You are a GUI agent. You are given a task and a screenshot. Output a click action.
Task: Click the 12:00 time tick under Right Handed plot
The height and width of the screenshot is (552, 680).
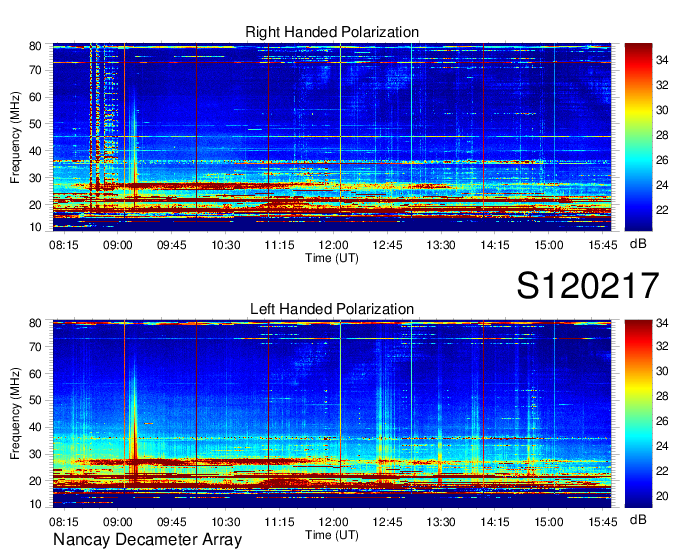pos(333,245)
